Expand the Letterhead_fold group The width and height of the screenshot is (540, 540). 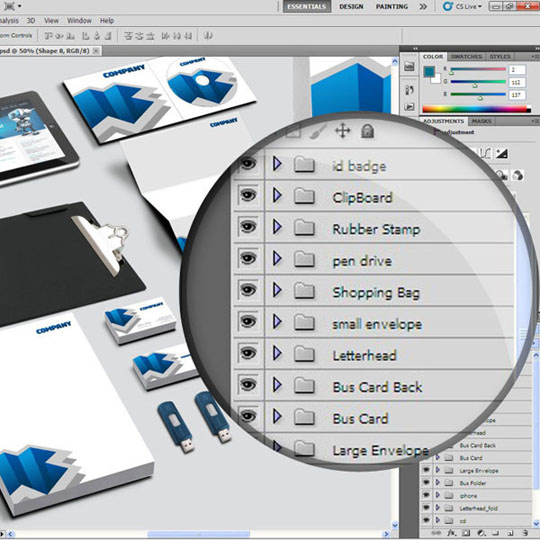coord(438,508)
